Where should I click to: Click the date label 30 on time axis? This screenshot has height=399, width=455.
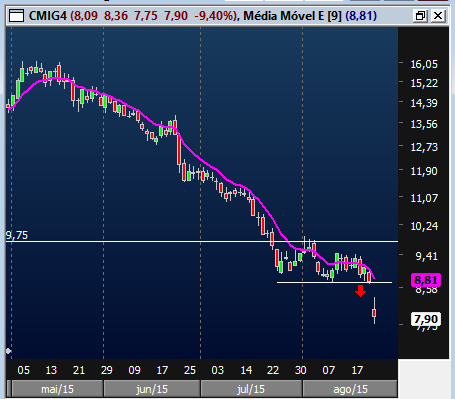pyautogui.click(x=301, y=370)
